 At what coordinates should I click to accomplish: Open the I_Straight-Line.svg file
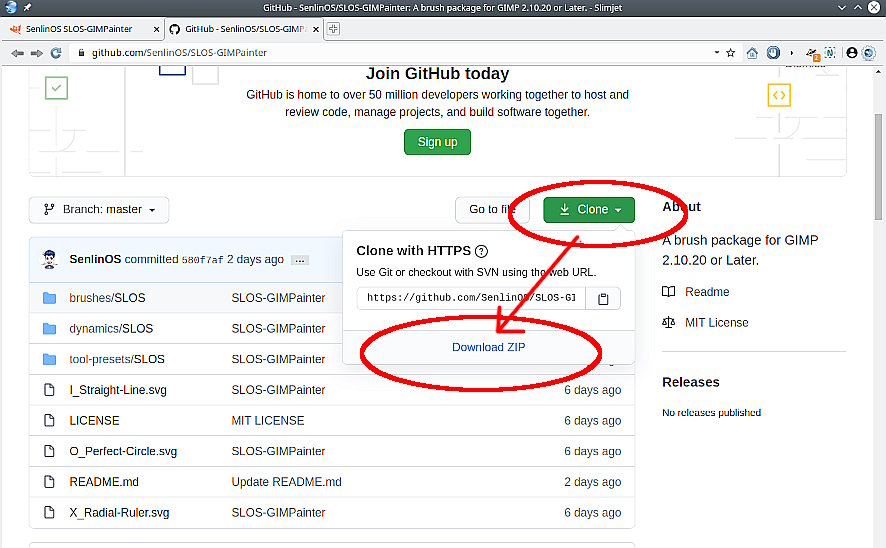click(118, 390)
